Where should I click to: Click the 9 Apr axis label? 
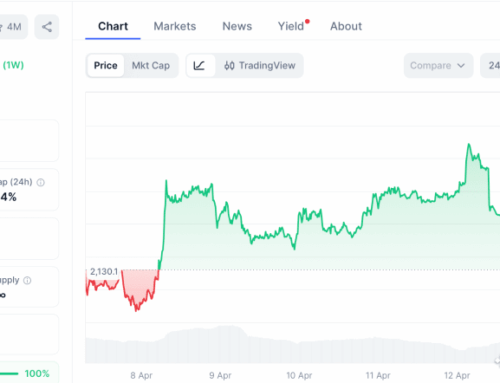[x=220, y=376]
